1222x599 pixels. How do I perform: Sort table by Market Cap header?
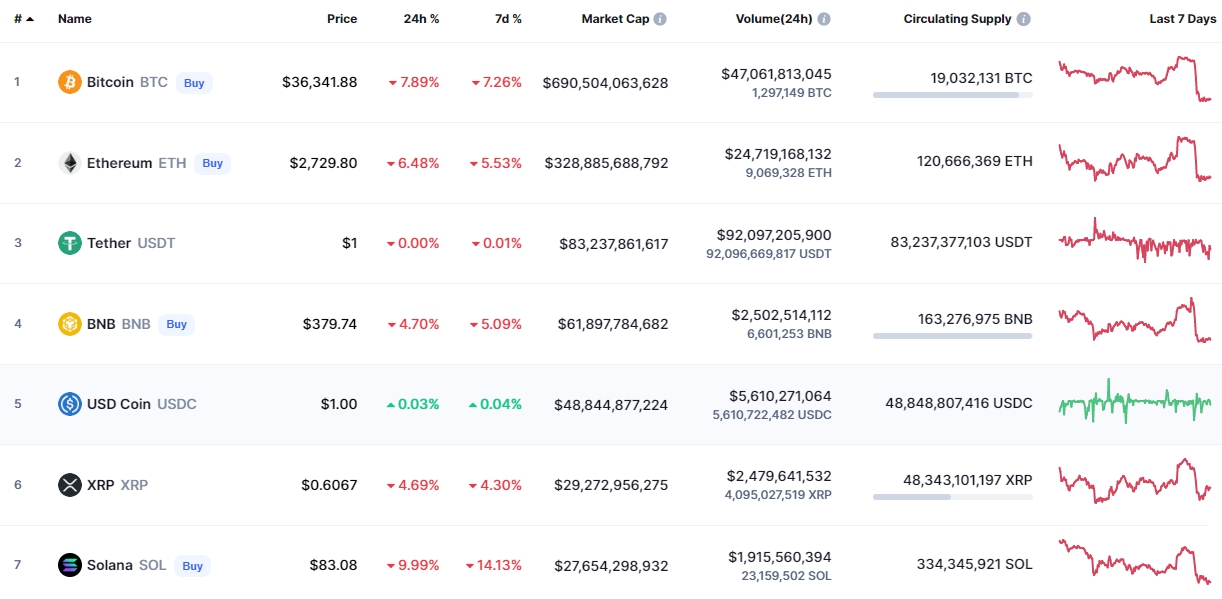615,19
